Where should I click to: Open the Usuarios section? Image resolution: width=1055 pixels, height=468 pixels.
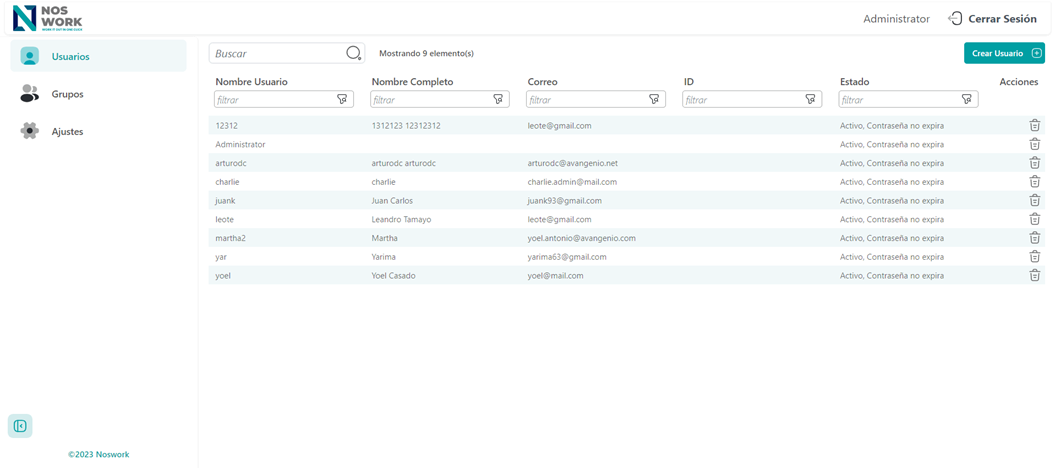(98, 56)
